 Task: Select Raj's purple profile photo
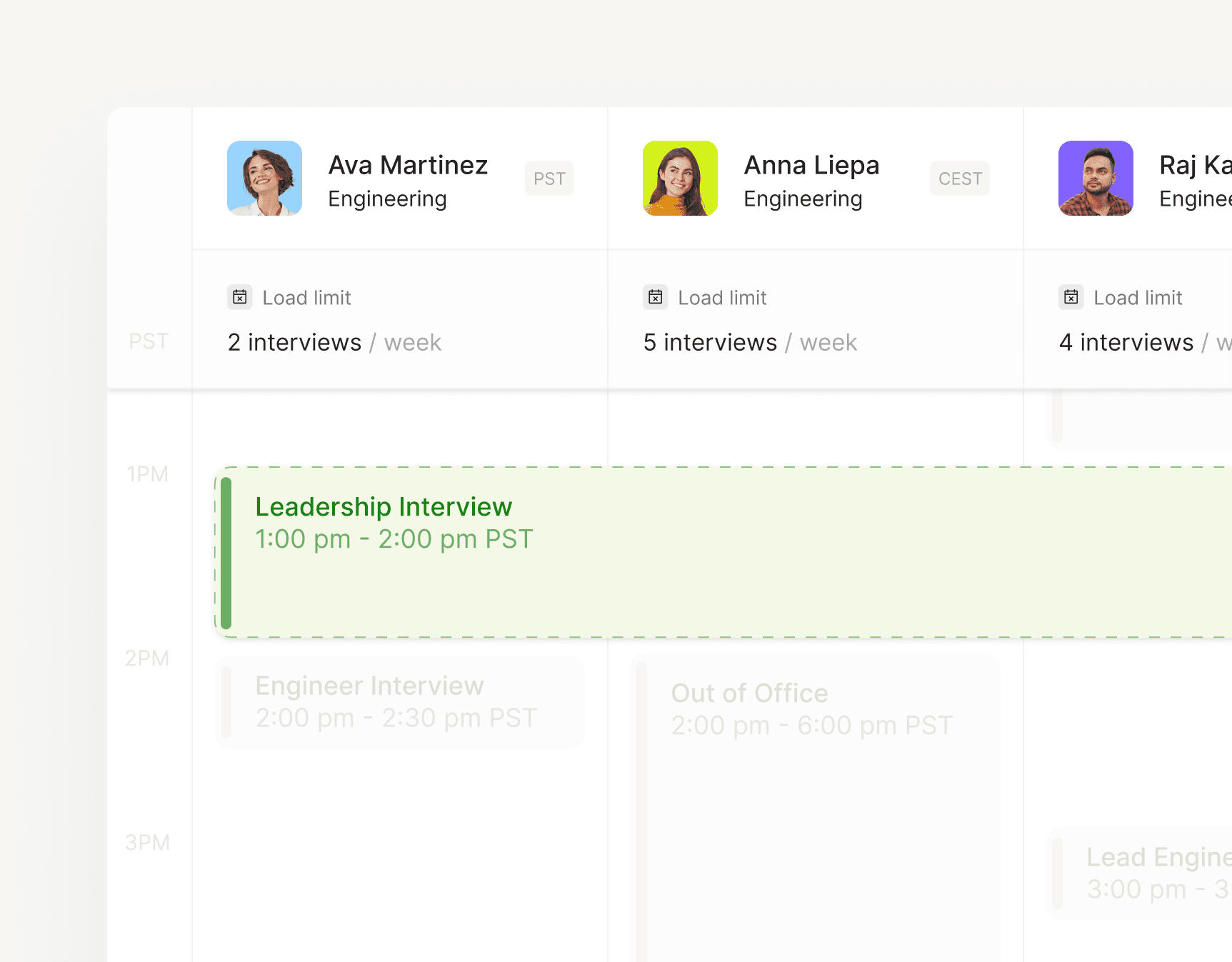coord(1096,178)
